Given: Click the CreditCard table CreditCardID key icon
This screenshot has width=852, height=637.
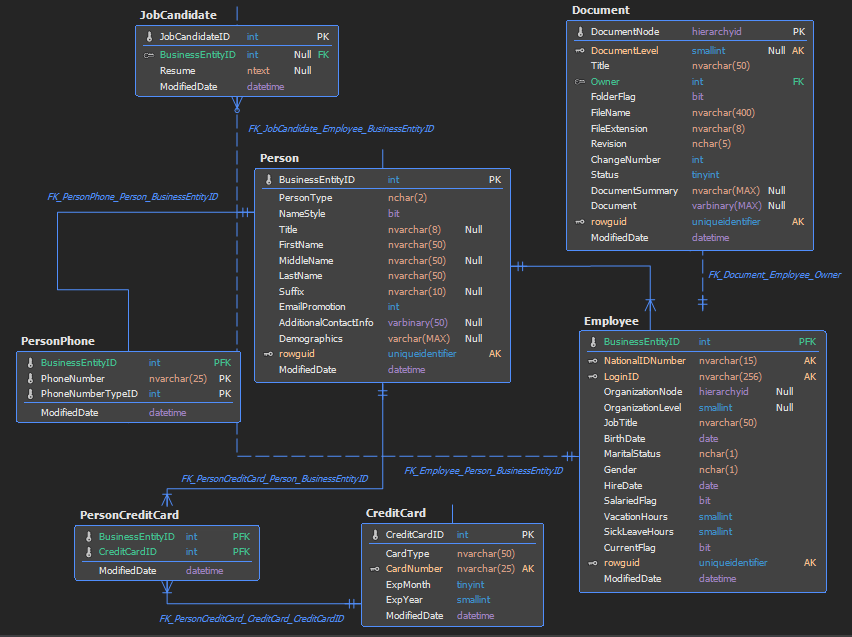Looking at the screenshot, I should click(x=375, y=535).
